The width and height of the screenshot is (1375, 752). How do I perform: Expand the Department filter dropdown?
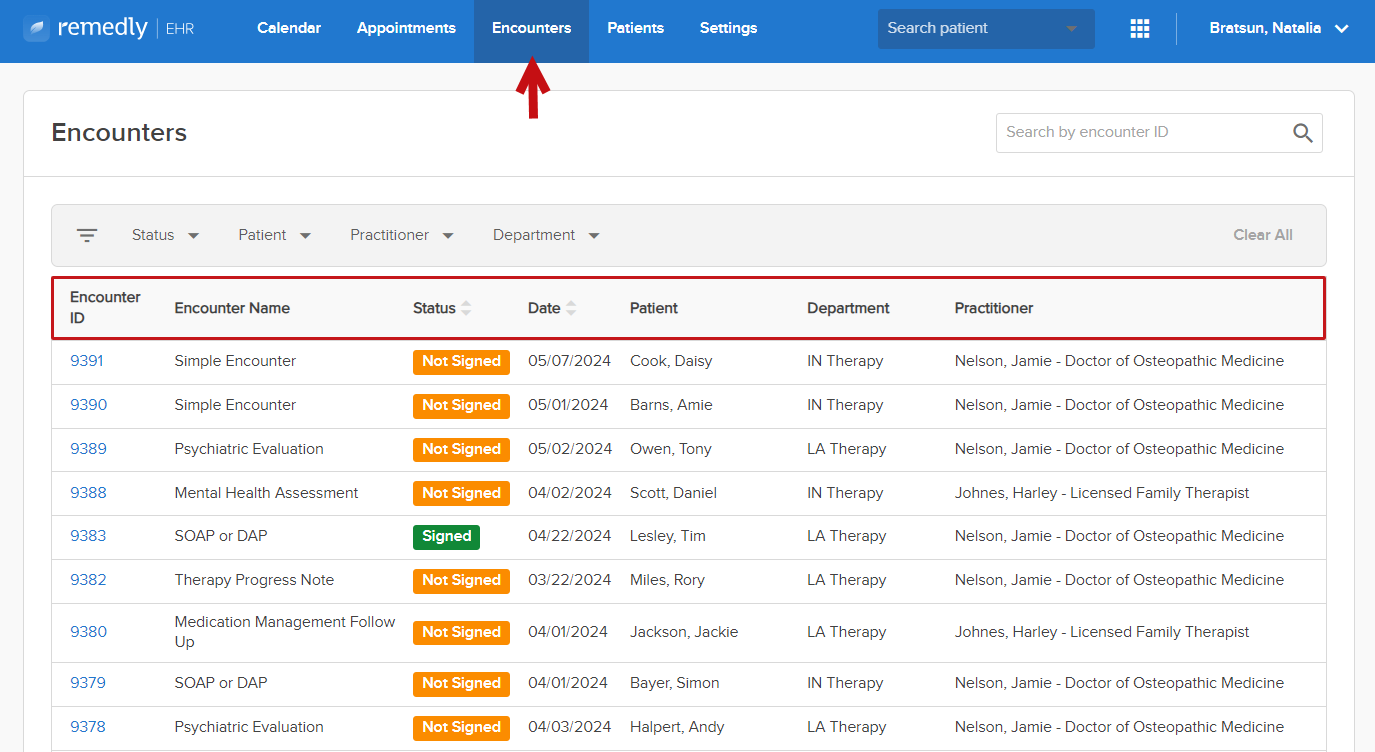[x=546, y=235]
